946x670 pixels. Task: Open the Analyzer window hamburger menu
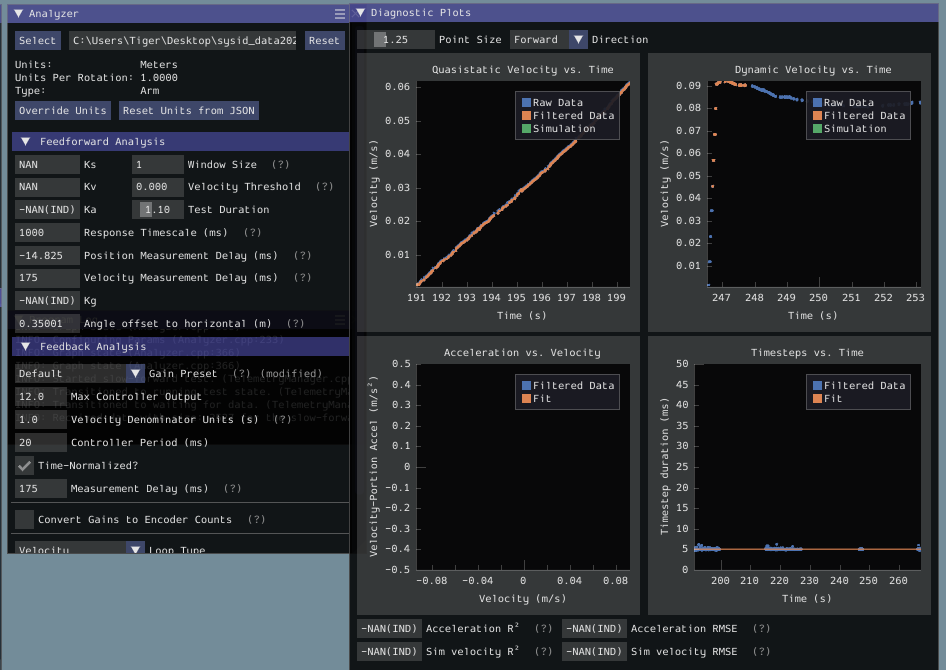[338, 13]
